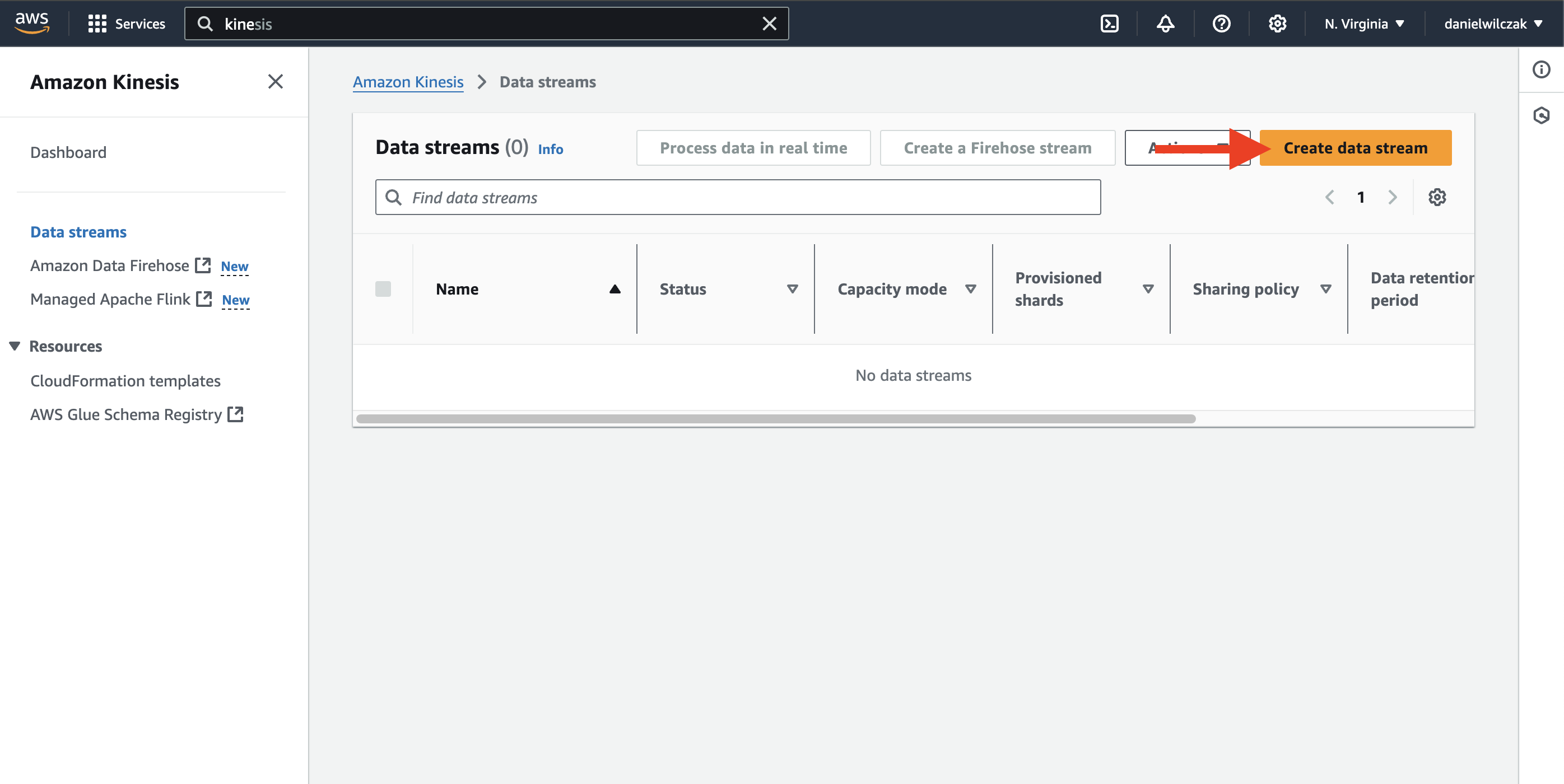Open the Services grid menu
The image size is (1564, 784).
tap(126, 24)
